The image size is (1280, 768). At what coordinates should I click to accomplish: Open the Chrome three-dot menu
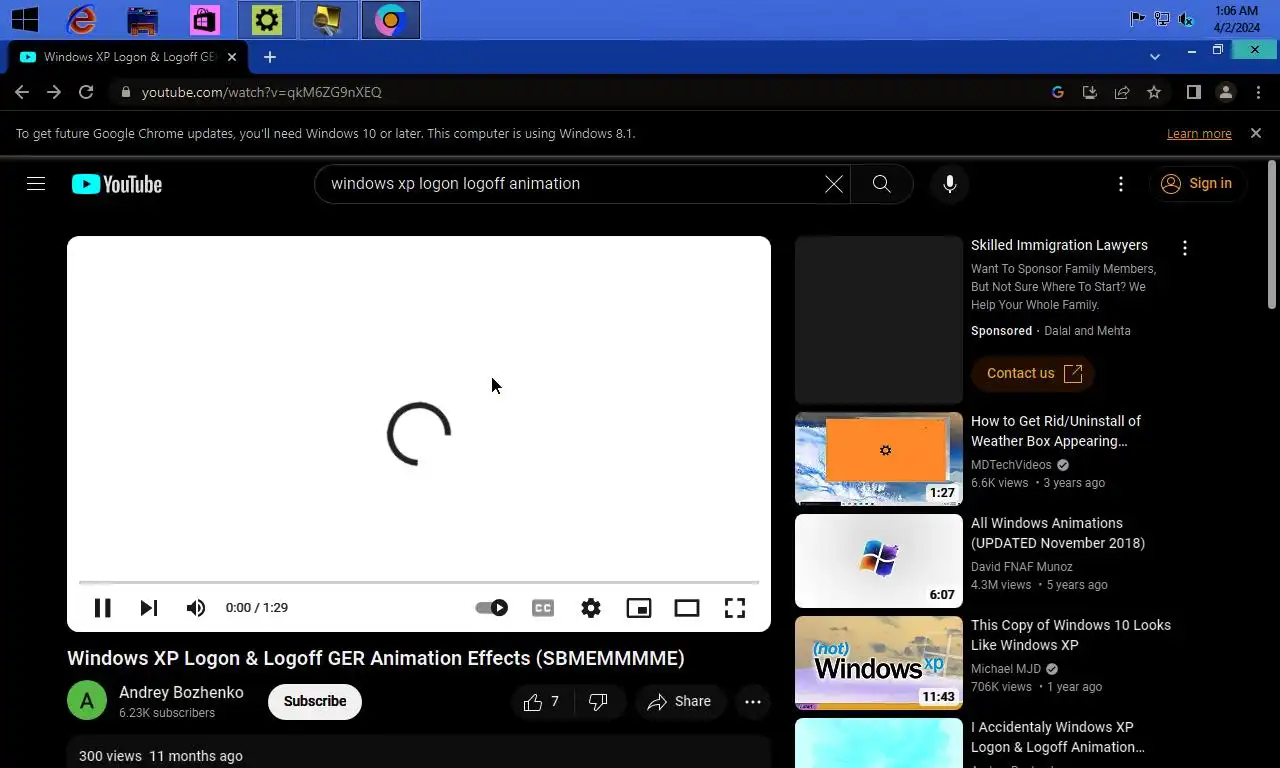coord(1258,92)
